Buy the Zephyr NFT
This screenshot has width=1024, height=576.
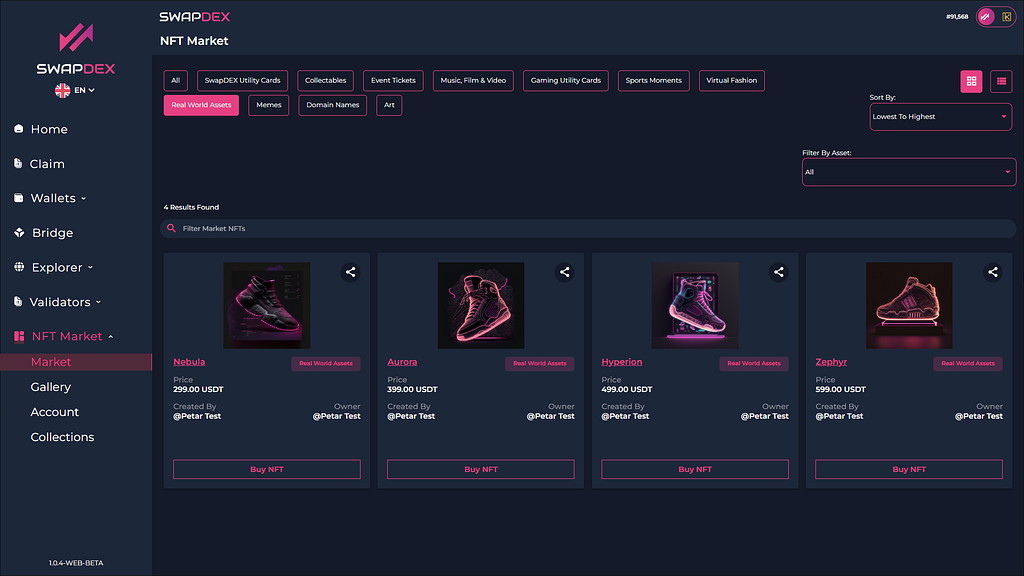tap(909, 469)
